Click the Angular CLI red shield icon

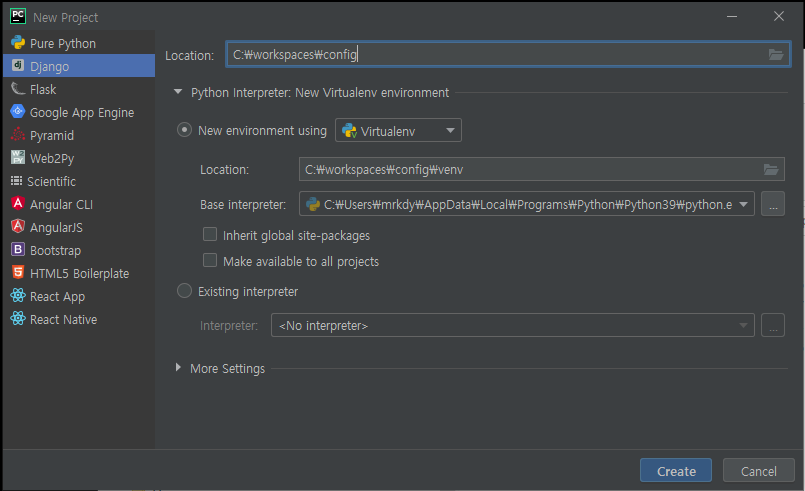pyautogui.click(x=18, y=203)
